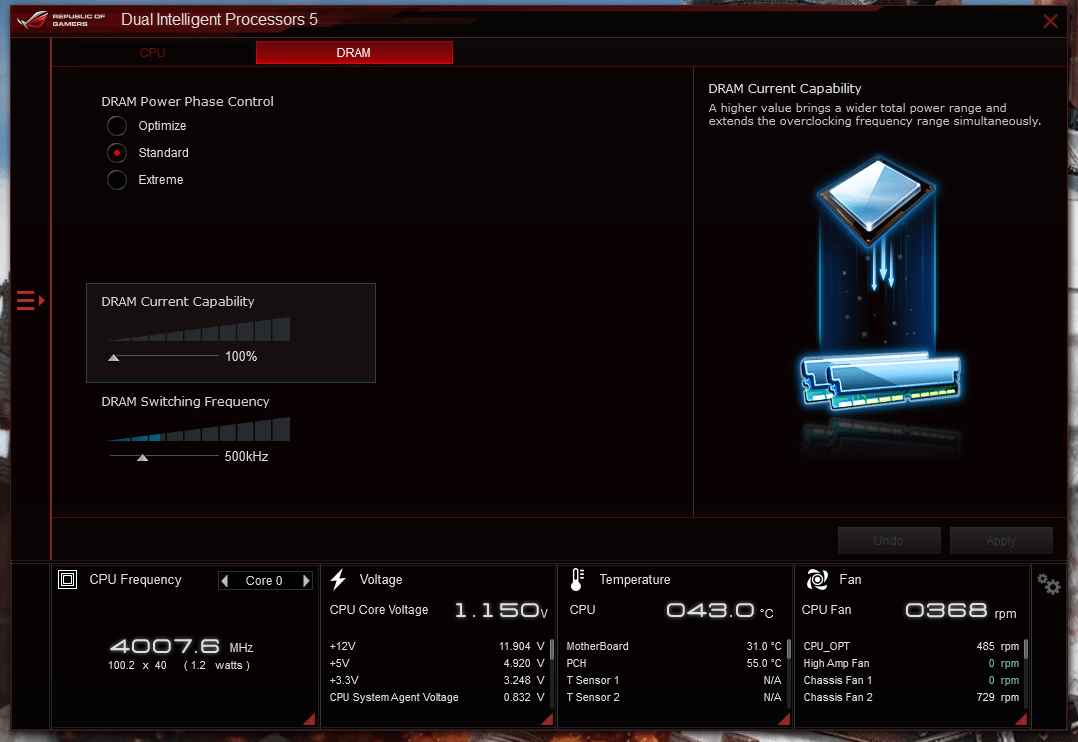Click the DRAM chip and memory illustration
The image size is (1078, 742).
pos(880,285)
